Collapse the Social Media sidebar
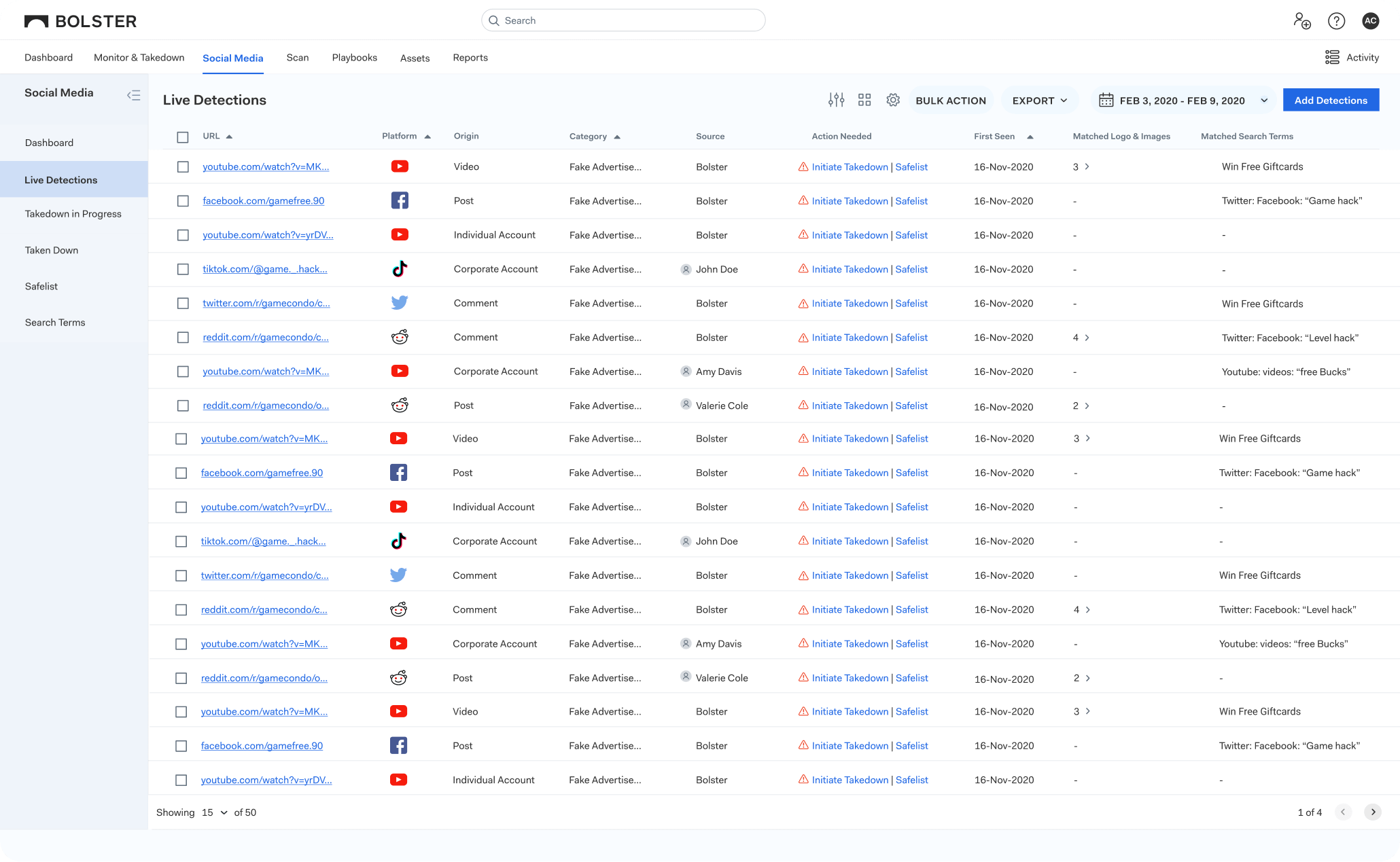The height and width of the screenshot is (862, 1400). point(133,95)
